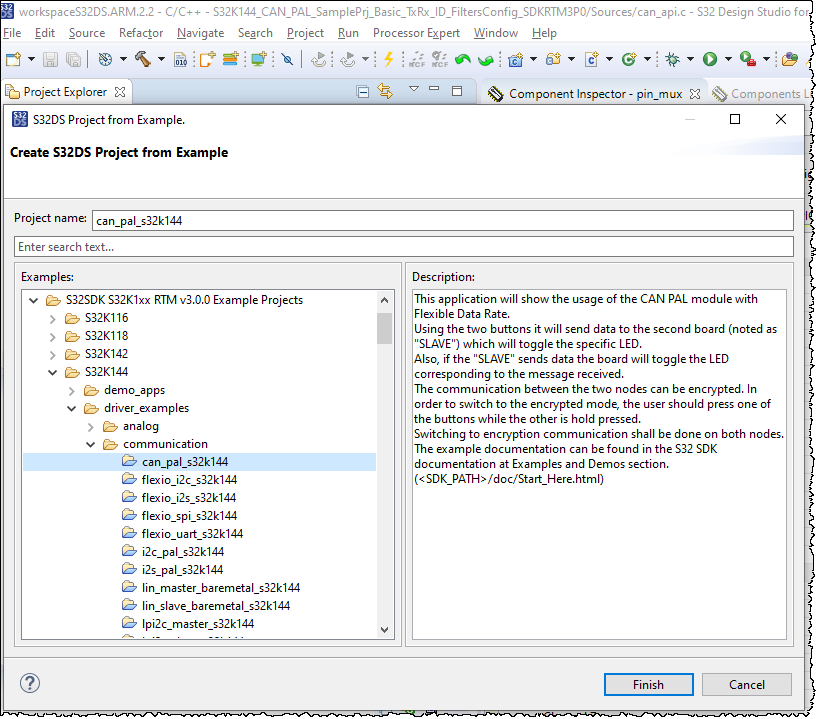Select lin_master_baremetal_s32k144 example
816x719 pixels.
[x=221, y=588]
